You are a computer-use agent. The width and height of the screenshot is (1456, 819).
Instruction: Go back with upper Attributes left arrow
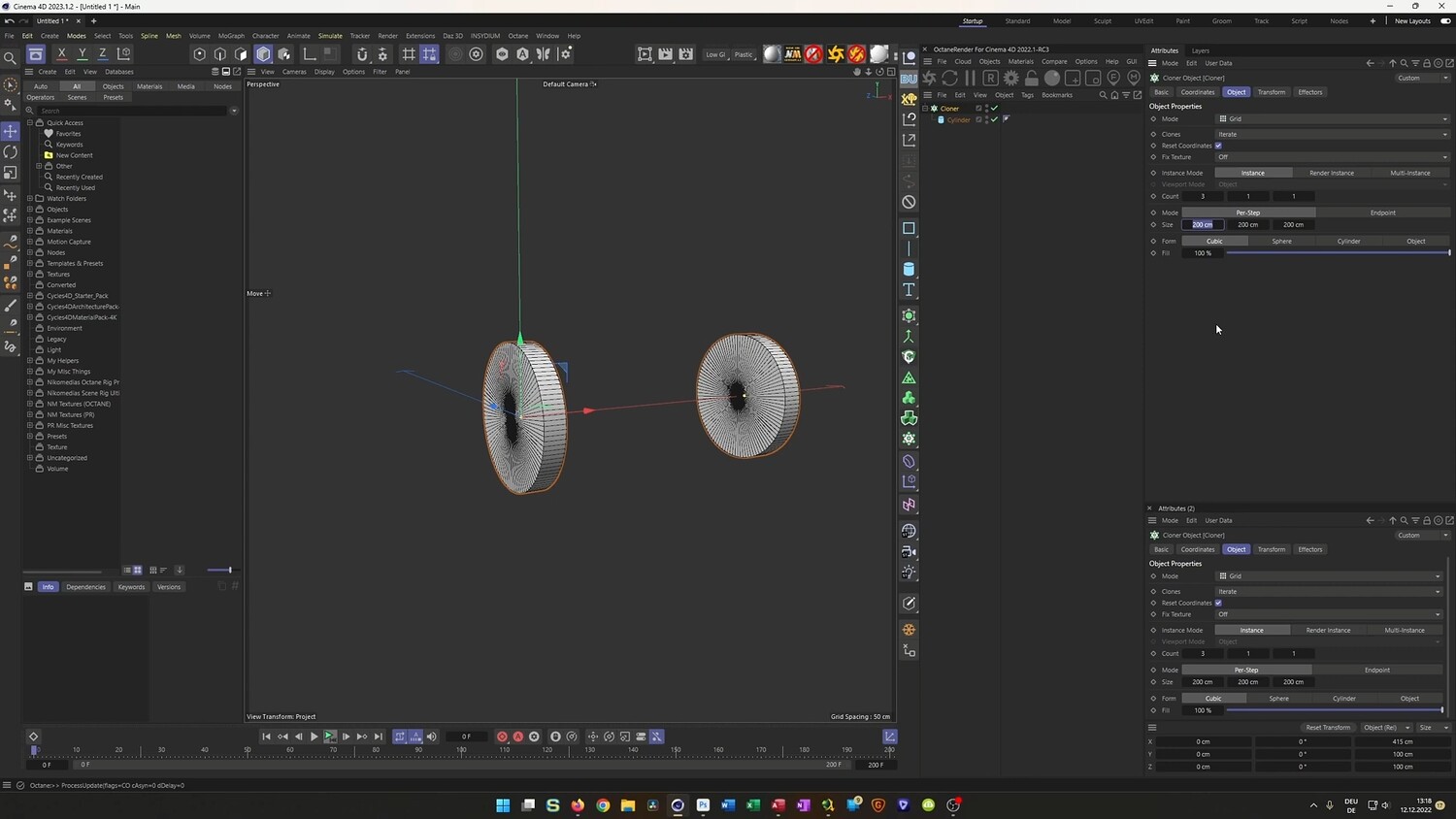1370,63
